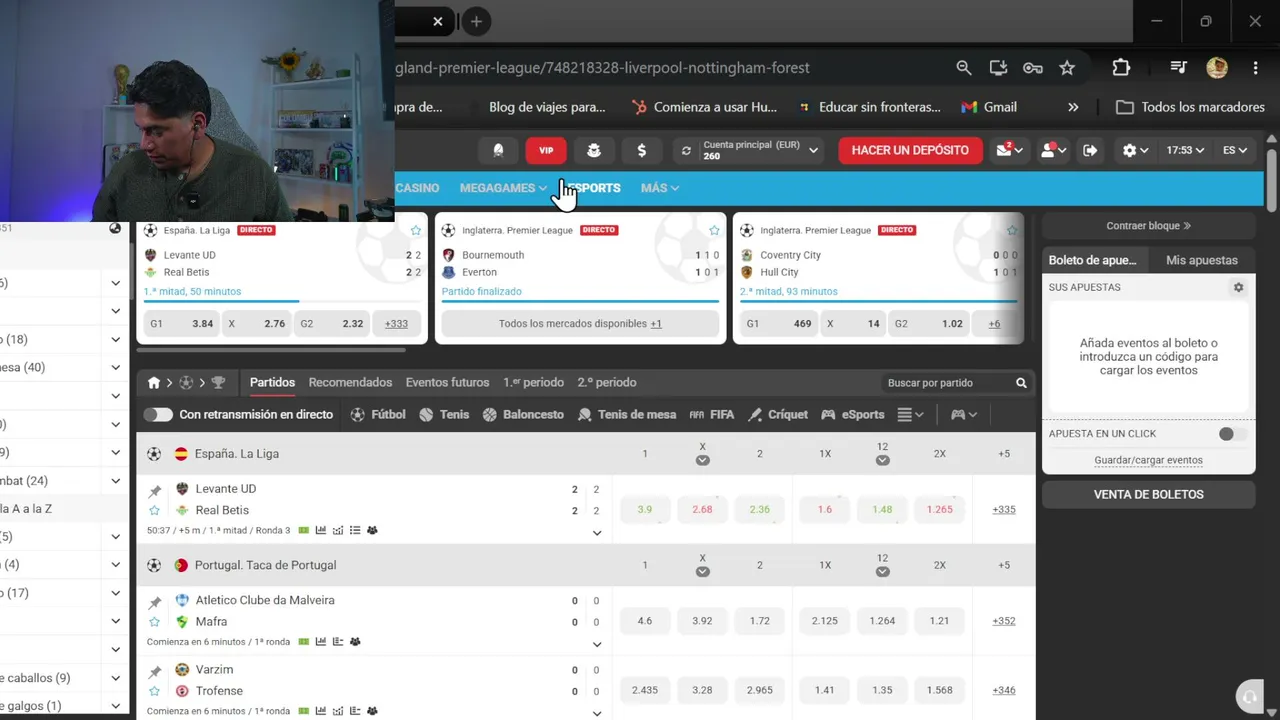Favorite the Mafra match row star
Screen dimensions: 1280x720
(x=155, y=621)
